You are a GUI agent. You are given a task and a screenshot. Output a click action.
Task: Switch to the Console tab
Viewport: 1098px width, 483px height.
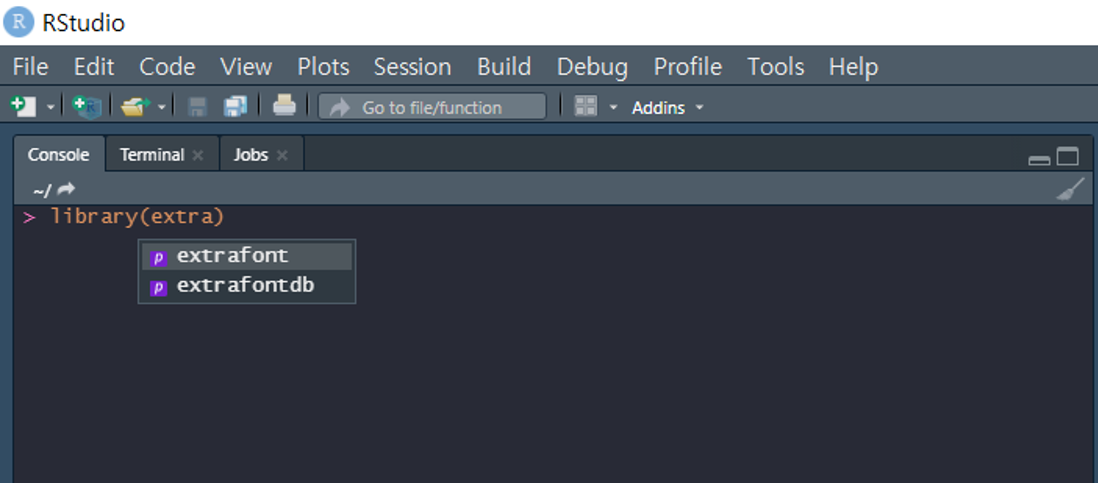click(59, 155)
